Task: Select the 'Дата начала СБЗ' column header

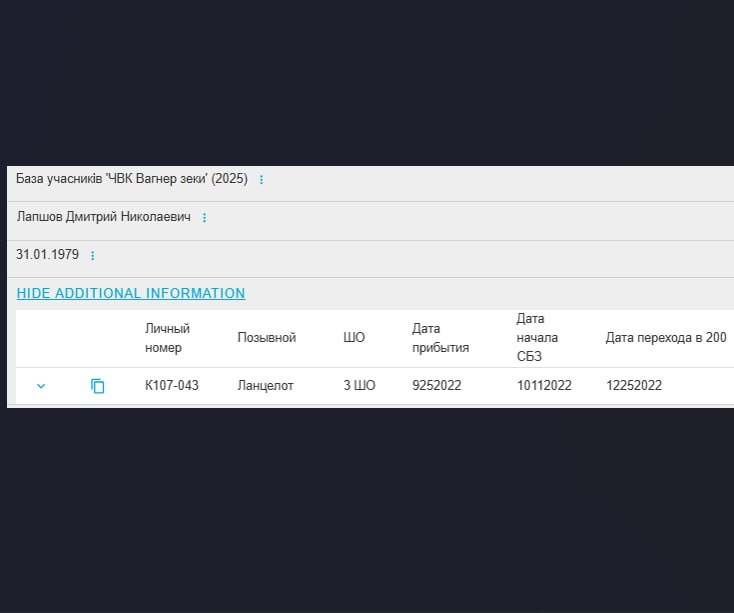Action: pos(537,338)
